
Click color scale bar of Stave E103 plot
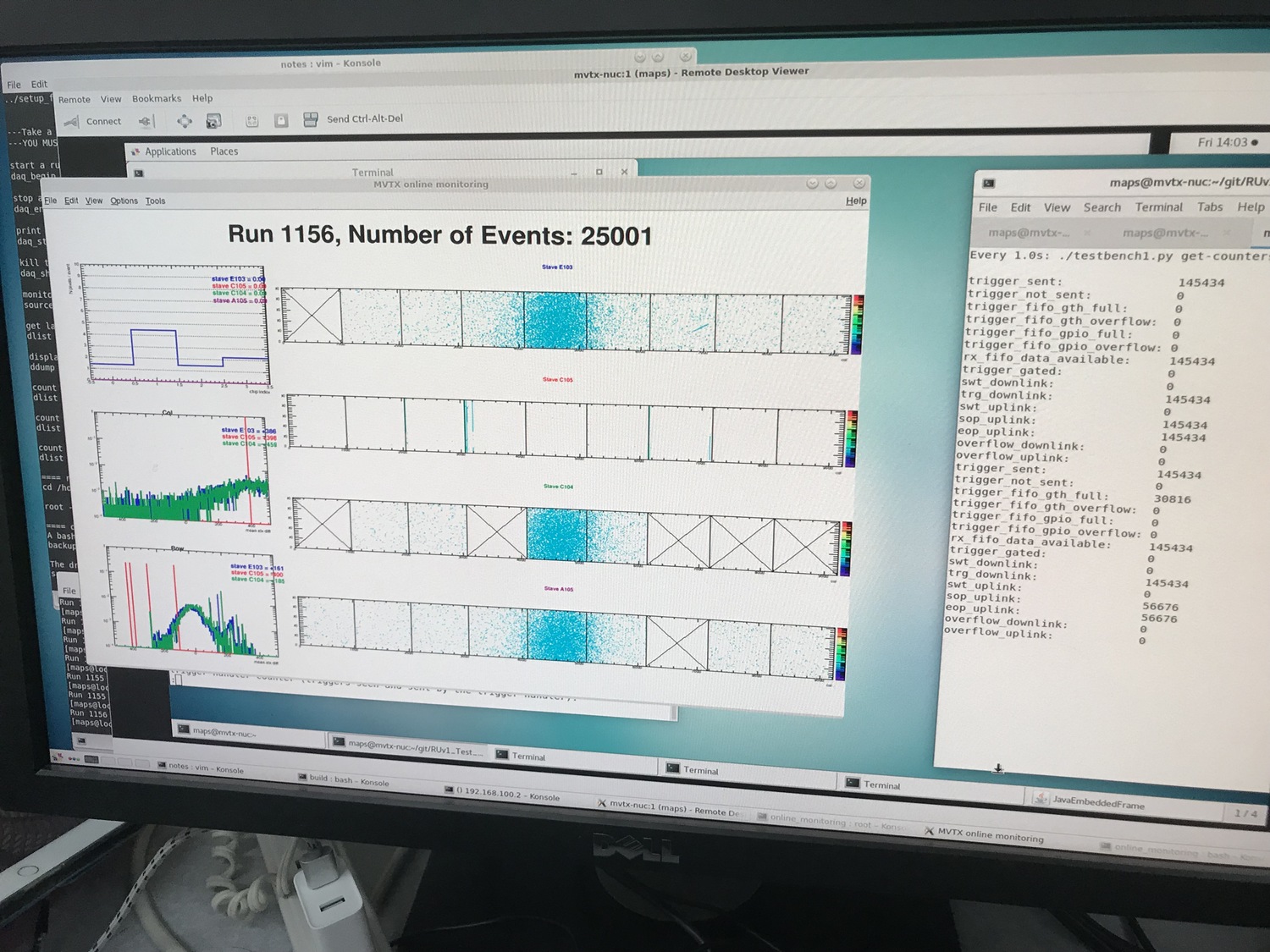coord(857,324)
